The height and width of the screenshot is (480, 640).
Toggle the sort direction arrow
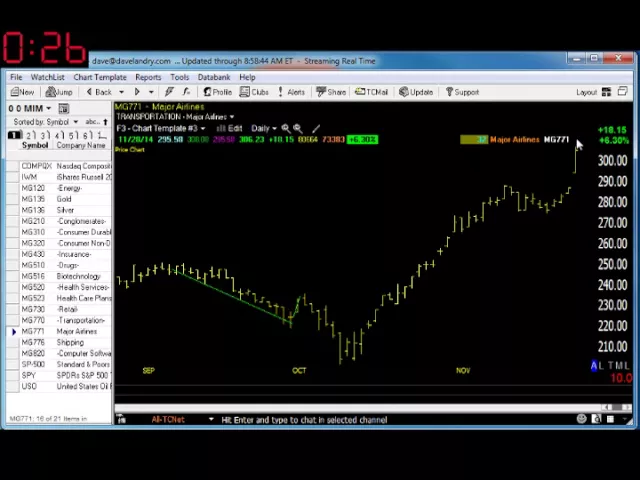click(x=105, y=122)
